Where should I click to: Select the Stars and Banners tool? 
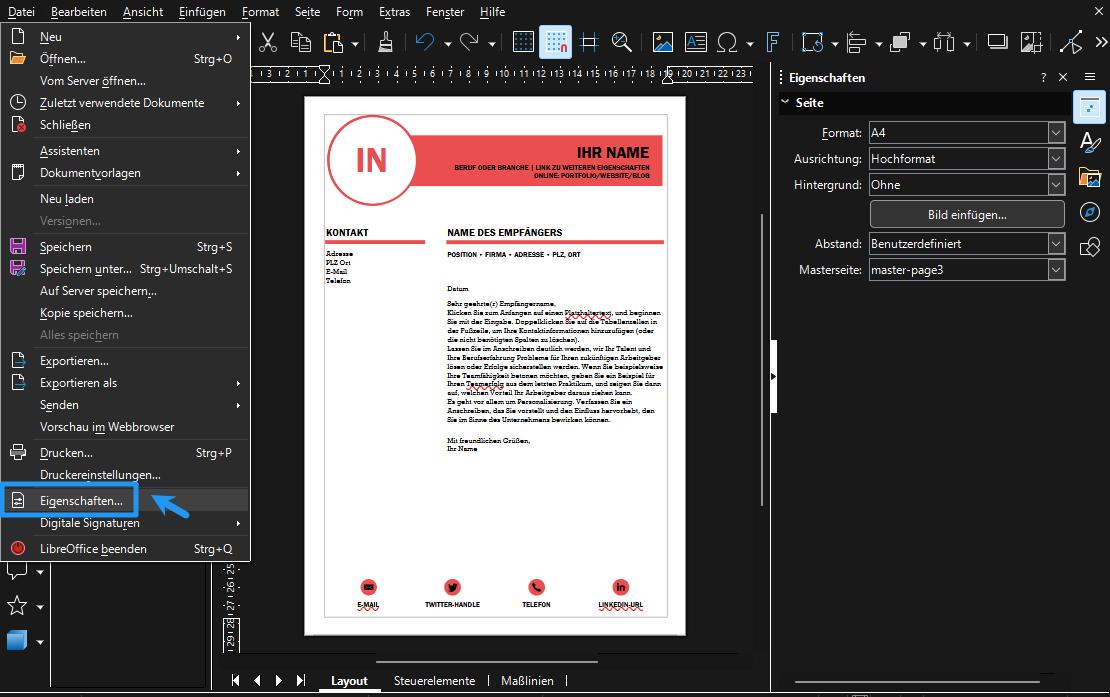click(17, 606)
